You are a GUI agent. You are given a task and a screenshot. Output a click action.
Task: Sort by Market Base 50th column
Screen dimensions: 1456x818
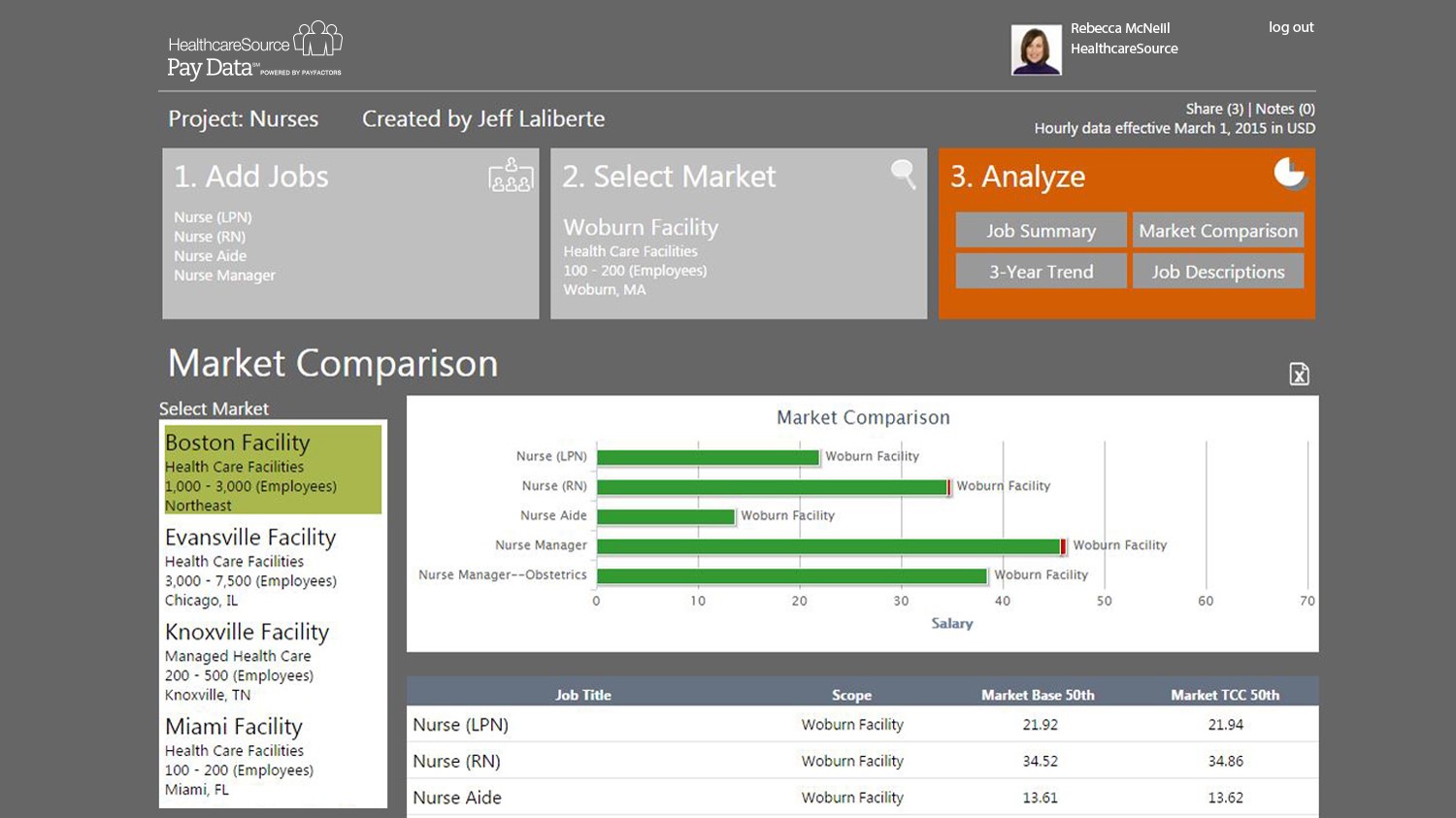(x=1038, y=695)
